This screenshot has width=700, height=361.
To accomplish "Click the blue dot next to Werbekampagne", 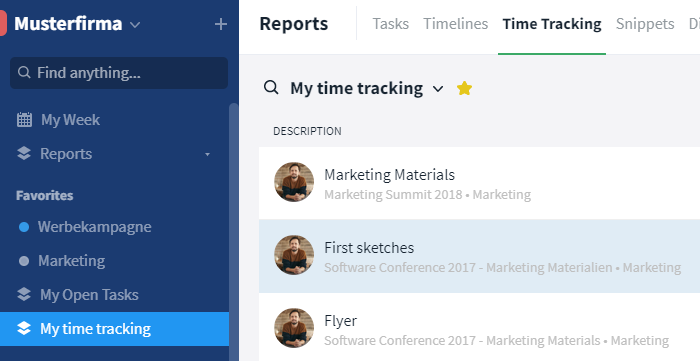I will tap(24, 227).
